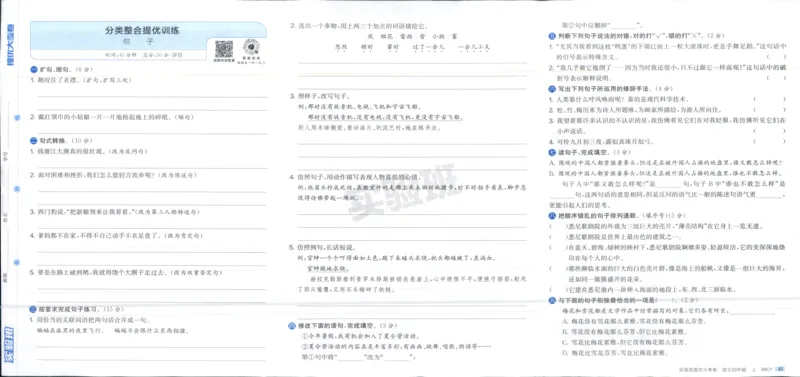
Task: Click the vertical blue 提优大考卷 logo on left margin
Action: tap(10, 46)
